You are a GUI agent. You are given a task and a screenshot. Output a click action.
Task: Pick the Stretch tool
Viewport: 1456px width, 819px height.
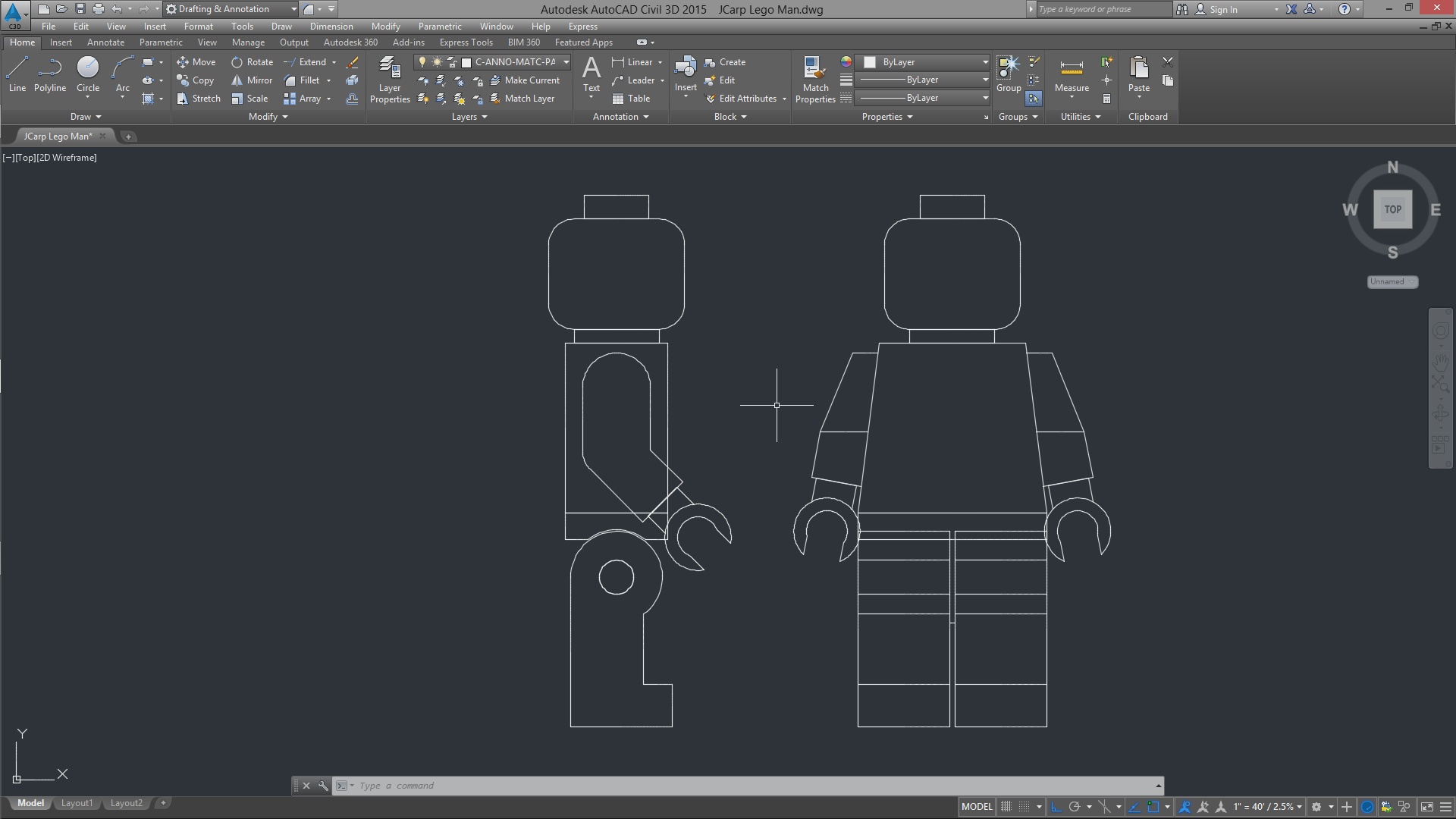[199, 99]
